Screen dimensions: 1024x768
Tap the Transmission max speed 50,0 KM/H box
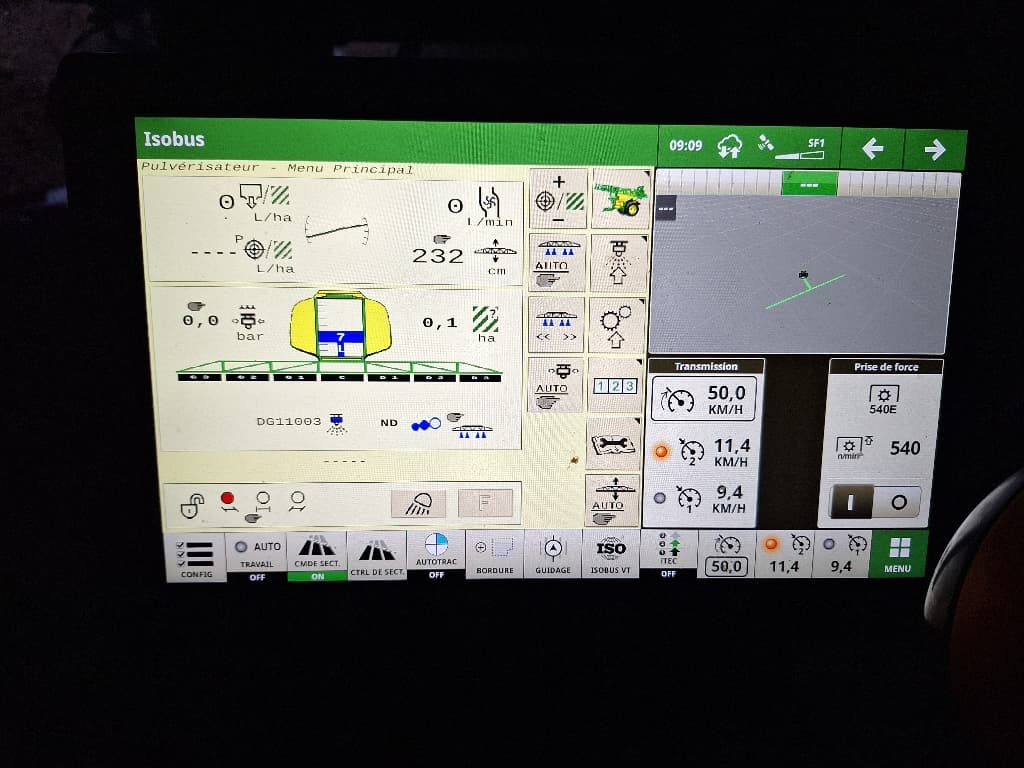(704, 399)
